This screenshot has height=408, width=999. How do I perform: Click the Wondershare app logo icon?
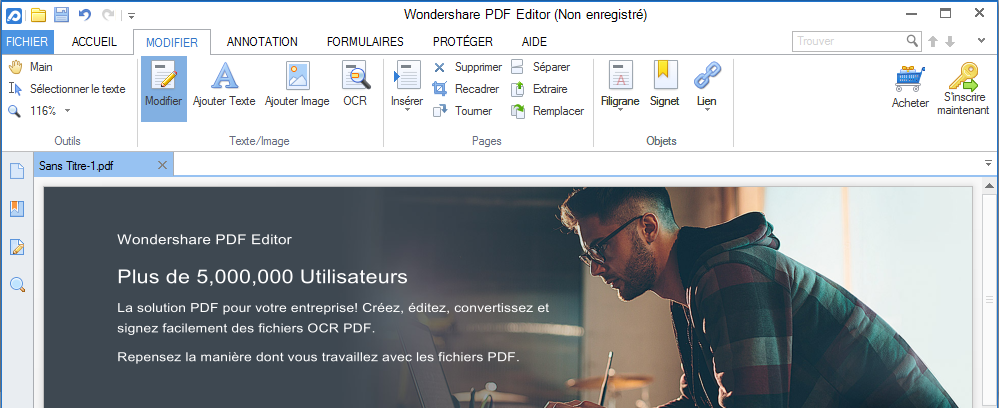click(14, 15)
